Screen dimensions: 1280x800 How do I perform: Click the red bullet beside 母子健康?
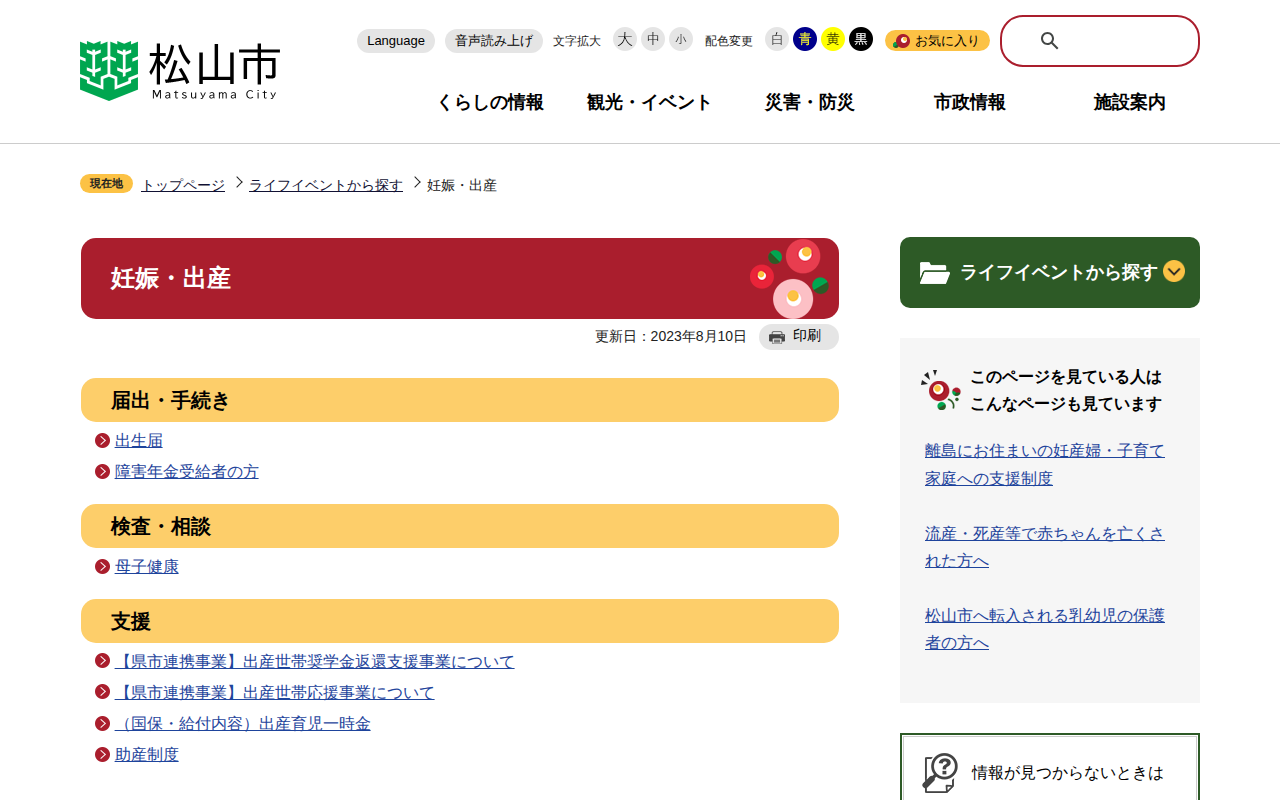click(x=102, y=567)
